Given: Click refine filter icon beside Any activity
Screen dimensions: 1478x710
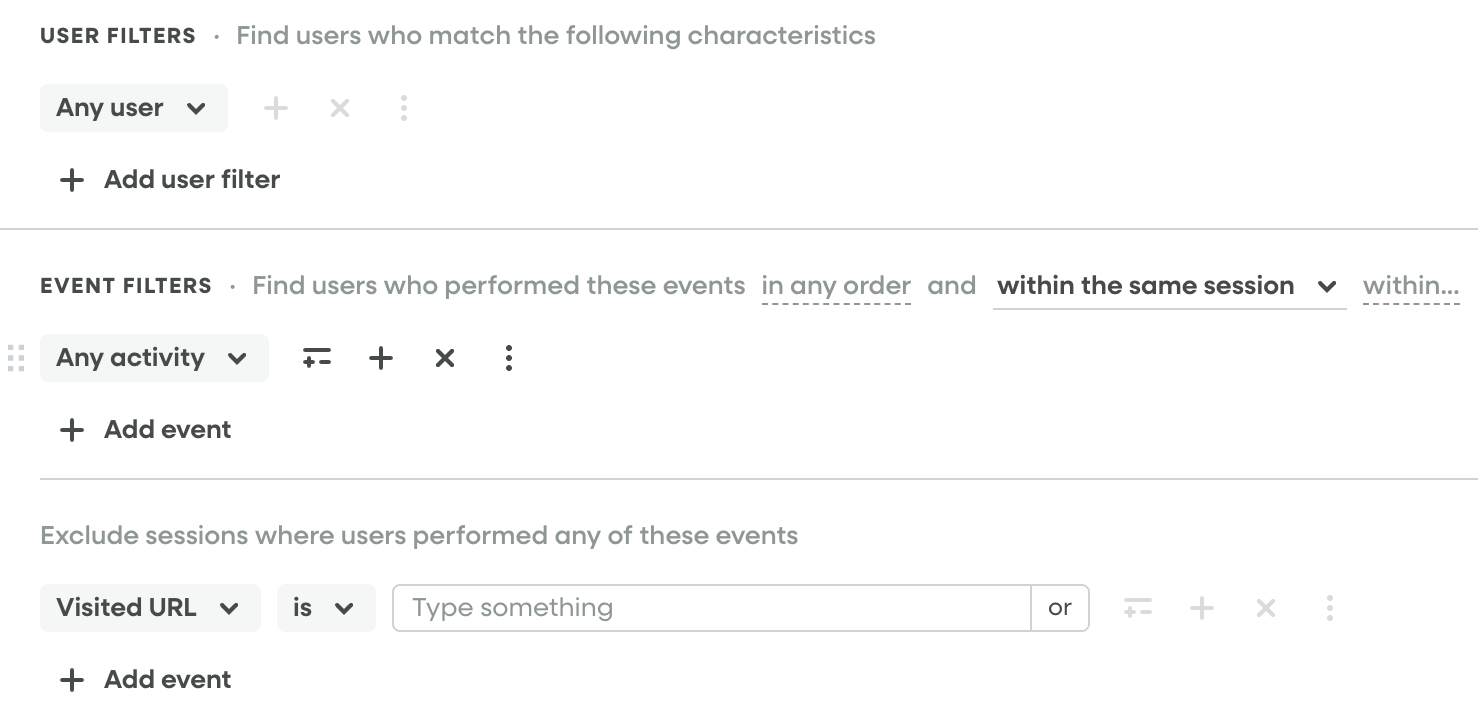Looking at the screenshot, I should click(x=317, y=358).
